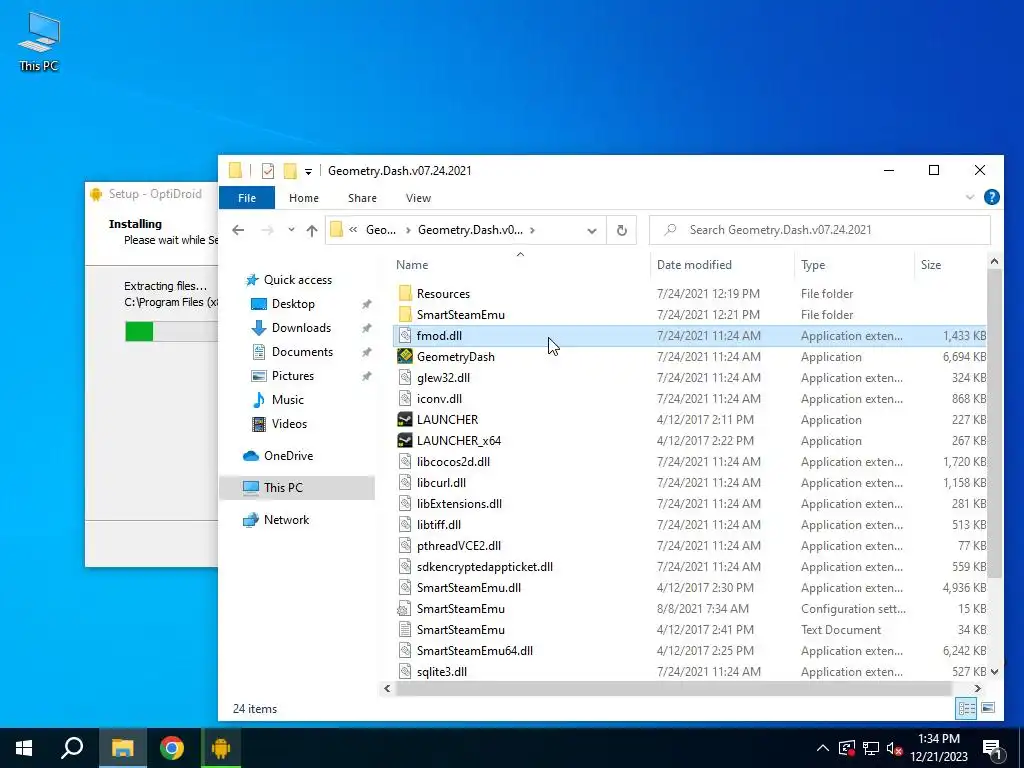The width and height of the screenshot is (1024, 768).
Task: Open File Explorer from taskbar
Action: (122, 748)
